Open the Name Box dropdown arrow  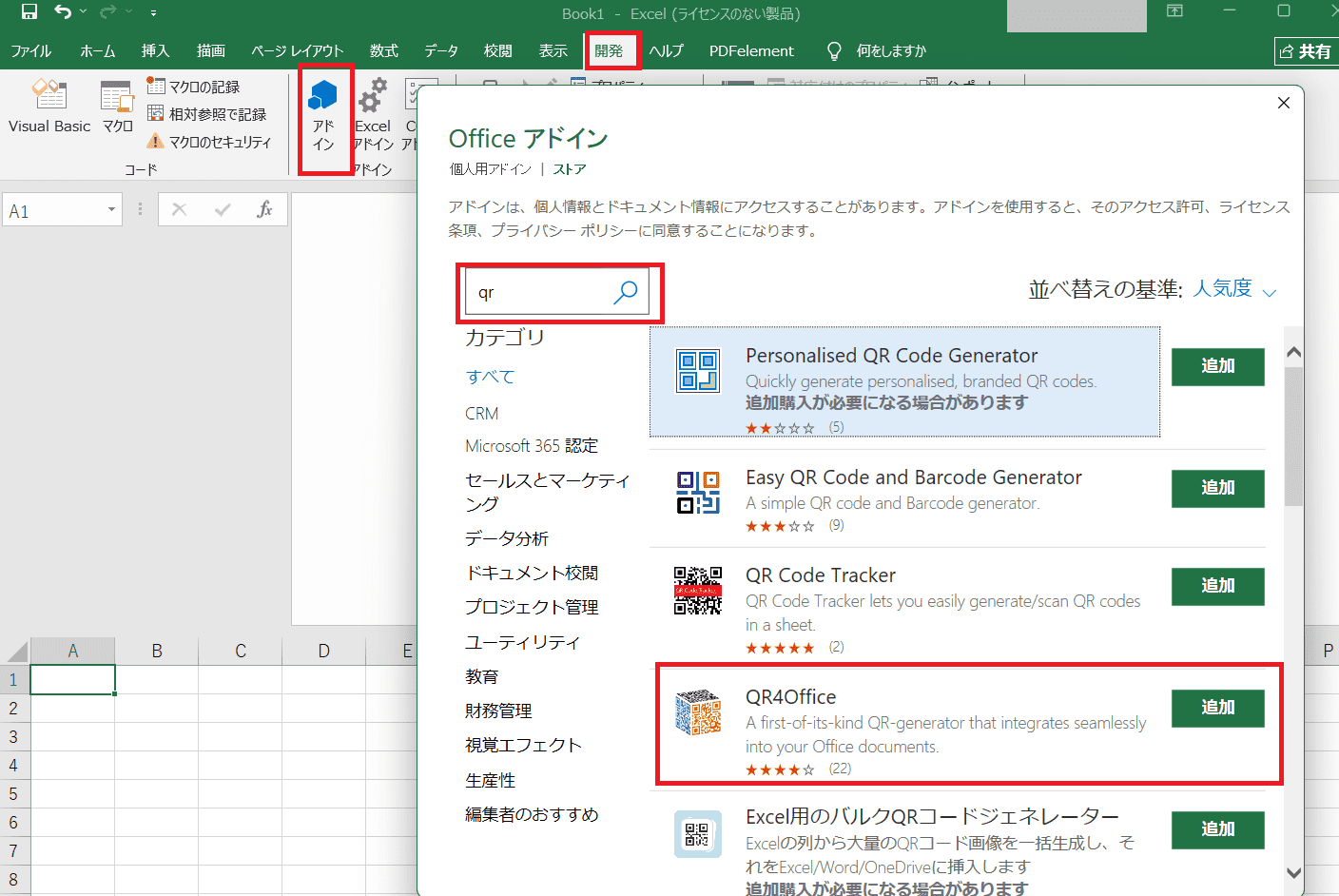point(111,210)
